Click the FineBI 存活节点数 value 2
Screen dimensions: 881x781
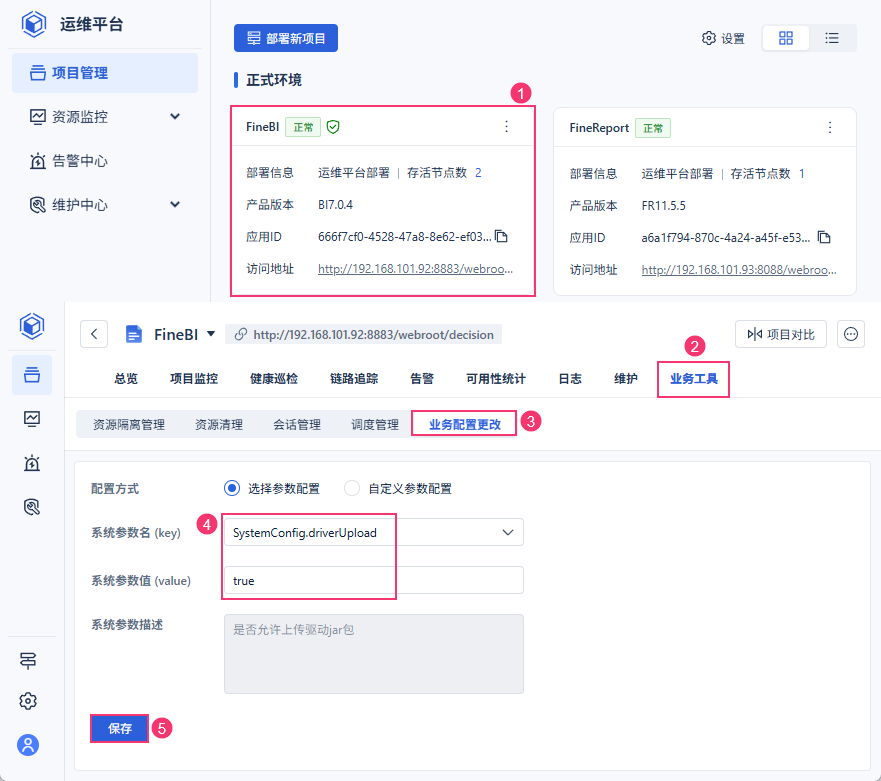click(x=478, y=172)
